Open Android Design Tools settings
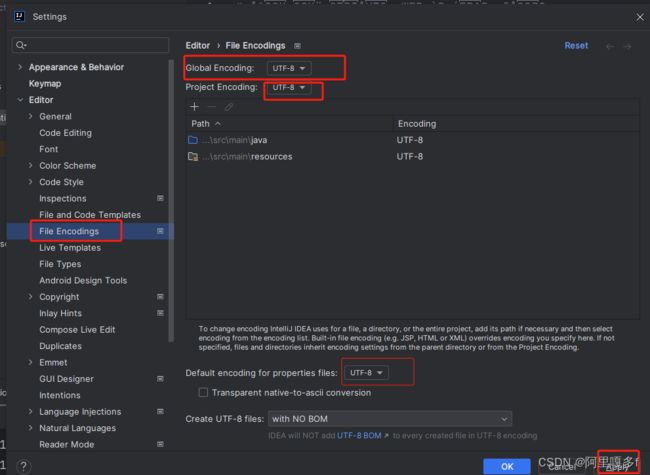 coord(83,281)
